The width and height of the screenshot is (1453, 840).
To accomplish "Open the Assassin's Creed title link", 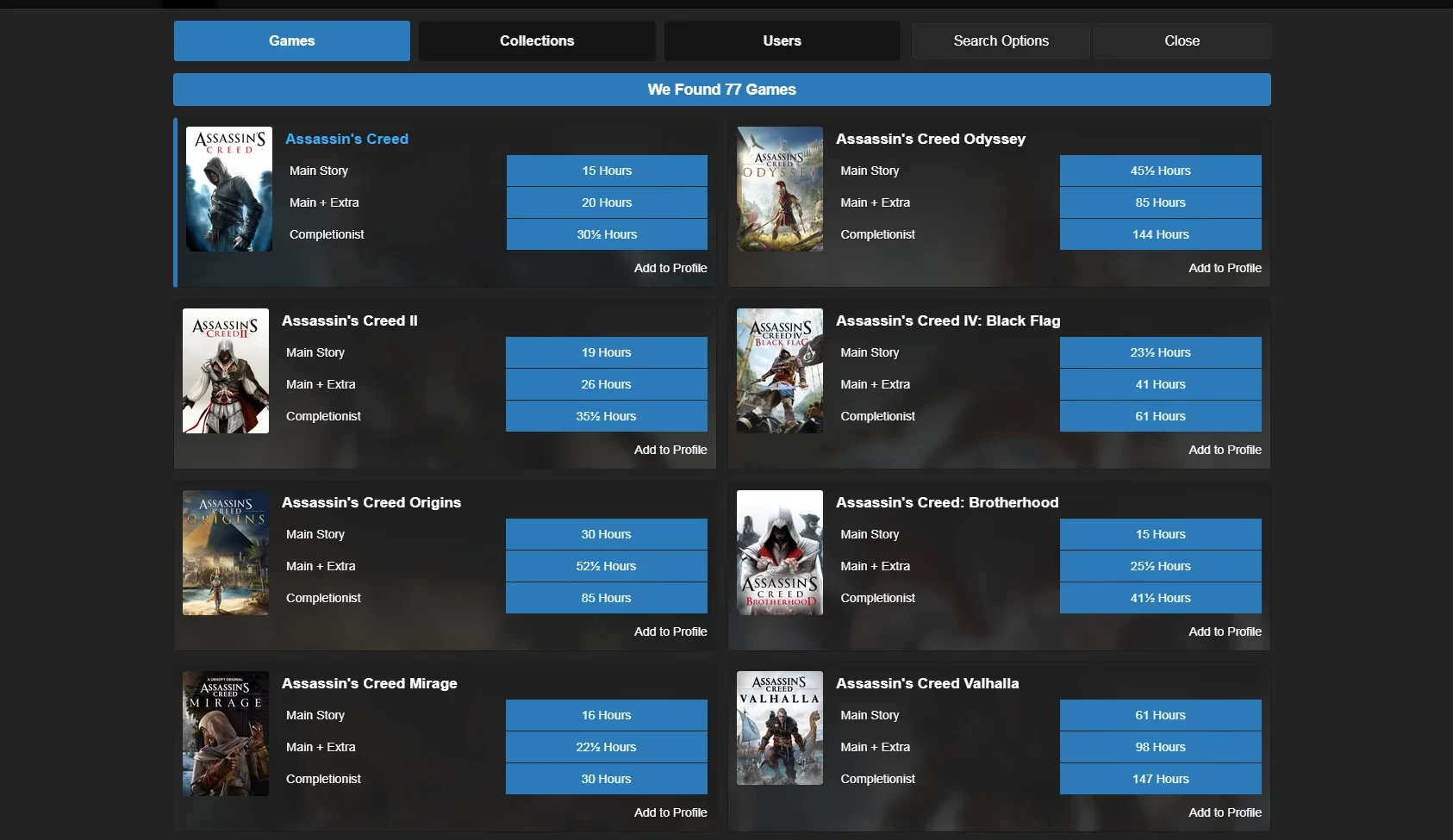I will [346, 139].
